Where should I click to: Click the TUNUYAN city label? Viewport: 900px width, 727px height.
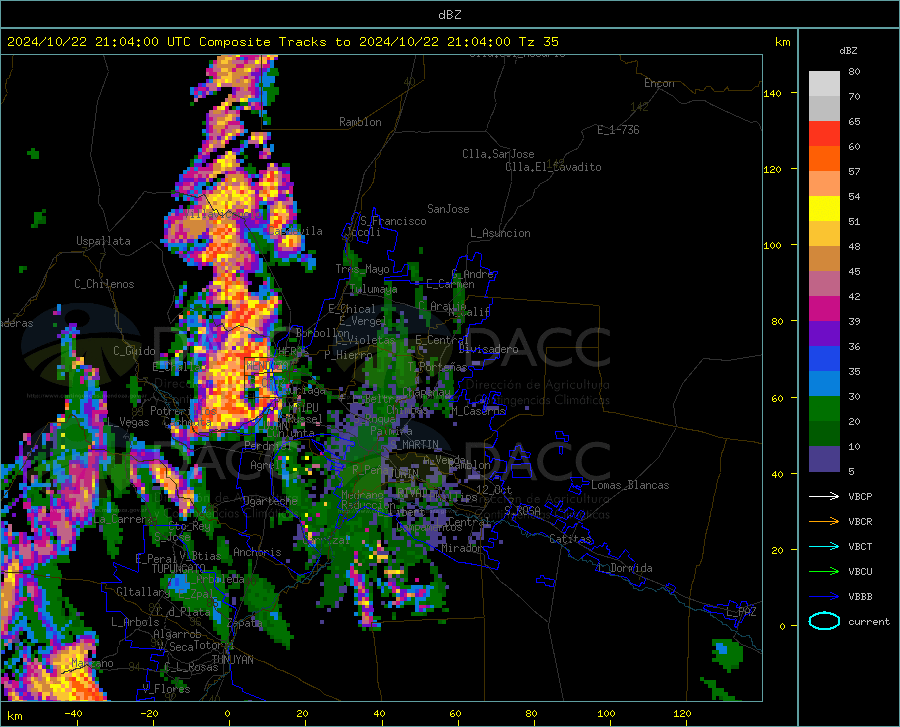pos(232,660)
